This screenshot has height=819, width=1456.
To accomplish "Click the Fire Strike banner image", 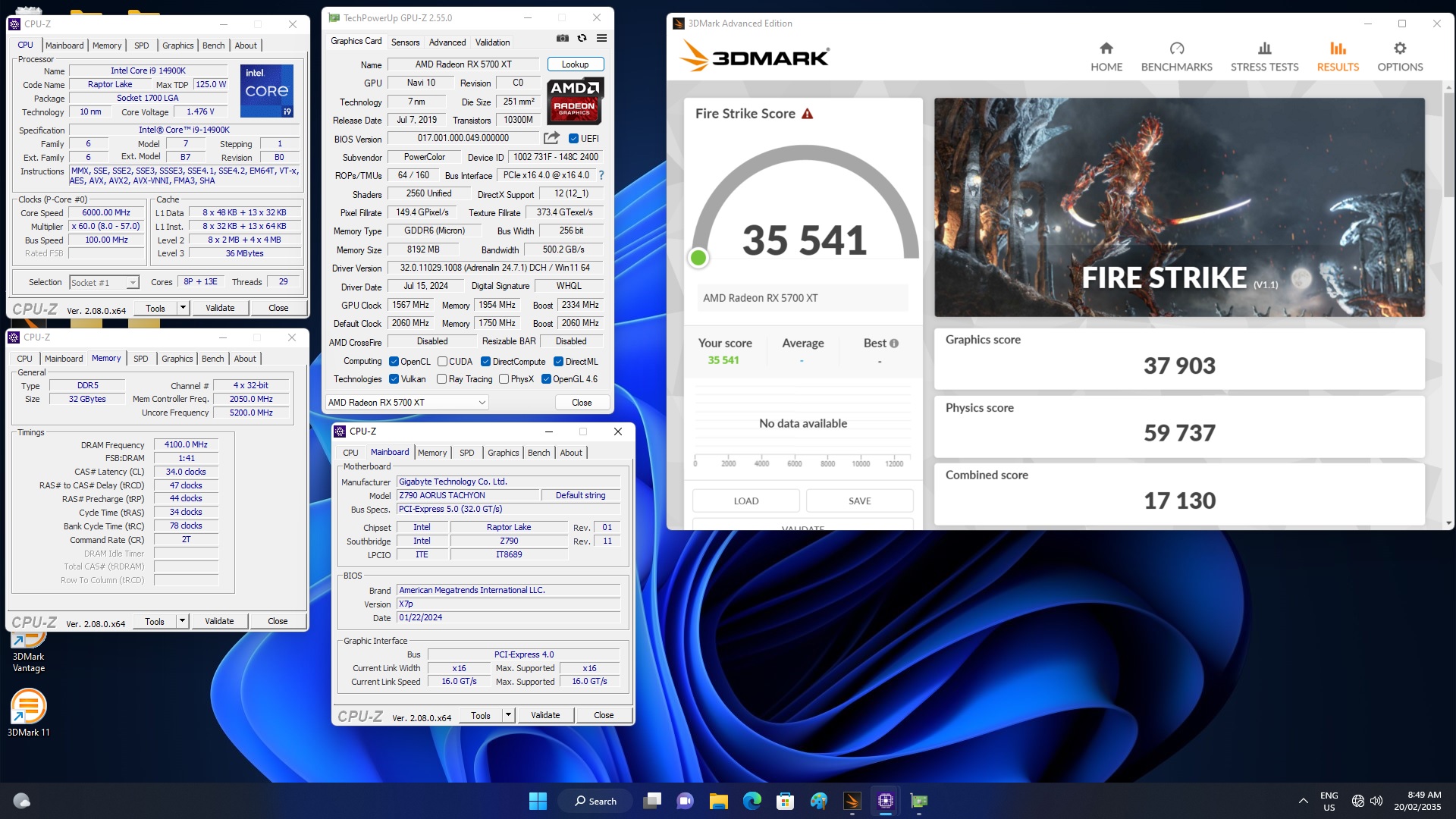I will (x=1179, y=207).
